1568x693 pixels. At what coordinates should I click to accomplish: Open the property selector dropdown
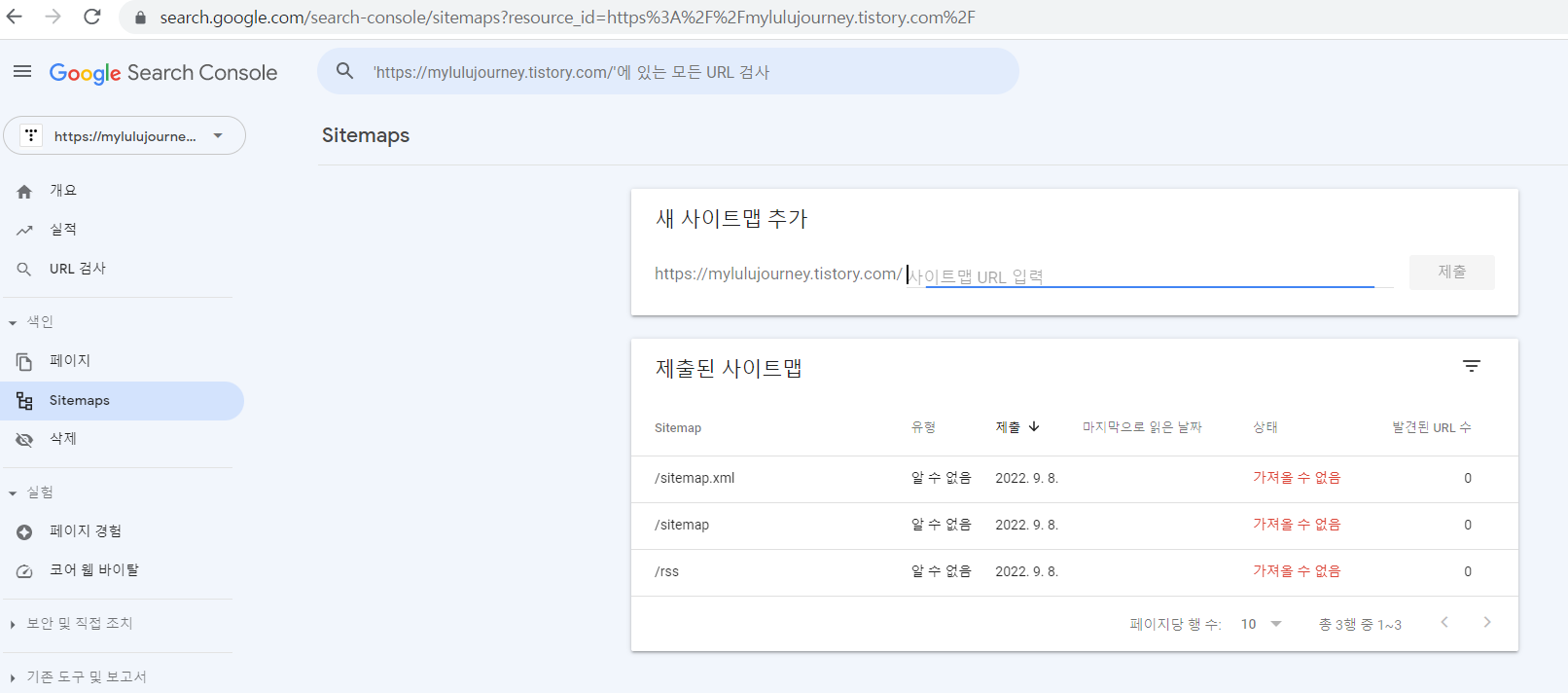click(x=125, y=135)
